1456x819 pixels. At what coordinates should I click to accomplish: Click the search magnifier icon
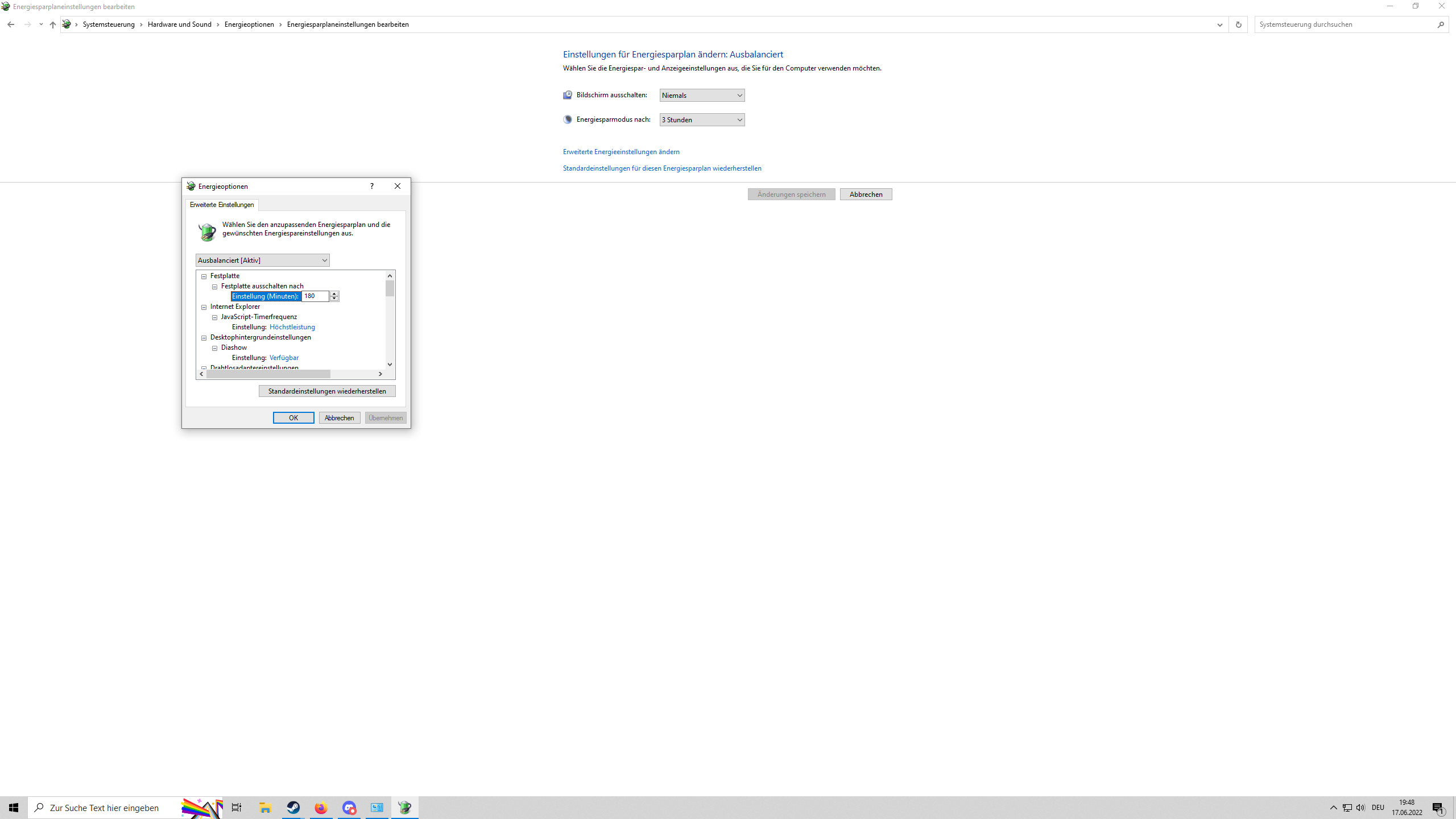1440,24
